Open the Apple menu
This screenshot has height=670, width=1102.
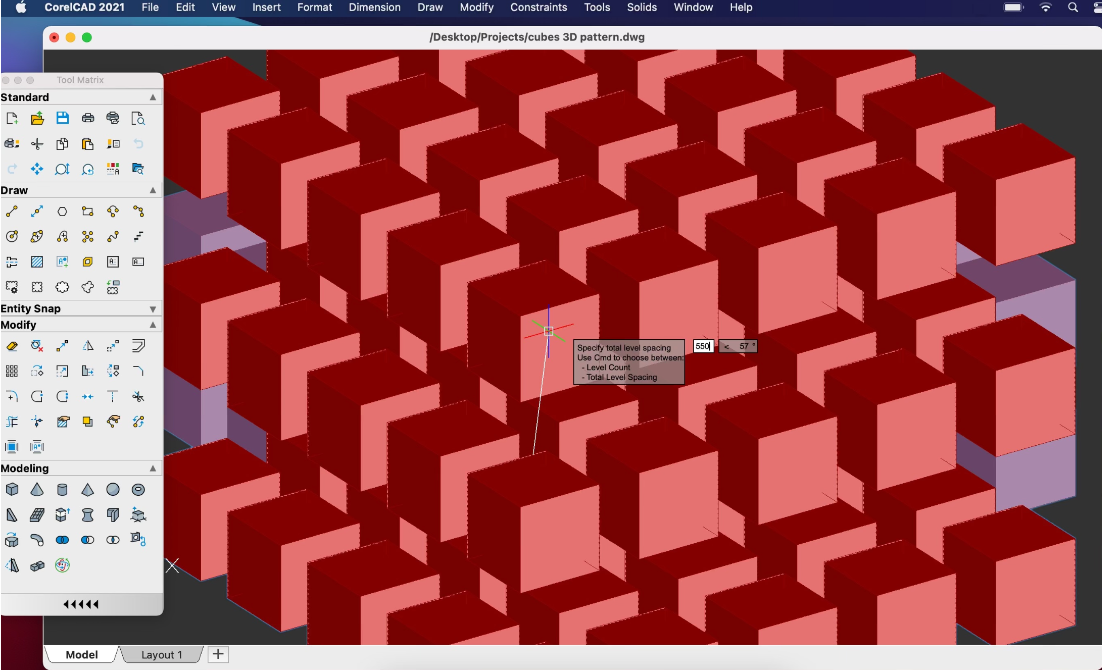[20, 7]
